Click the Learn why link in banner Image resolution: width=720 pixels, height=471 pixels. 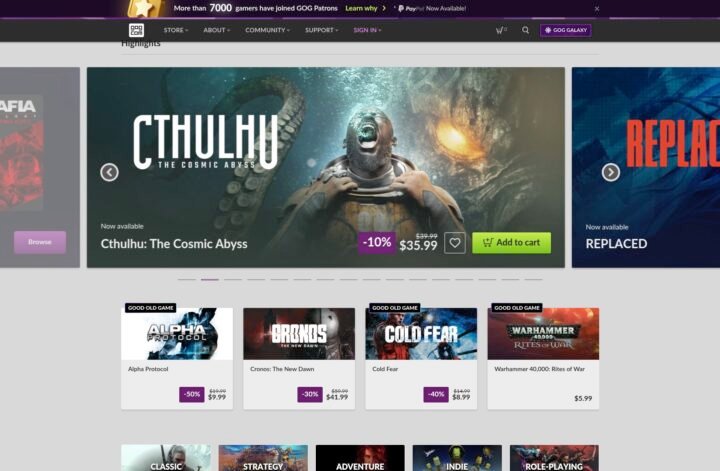pos(363,8)
